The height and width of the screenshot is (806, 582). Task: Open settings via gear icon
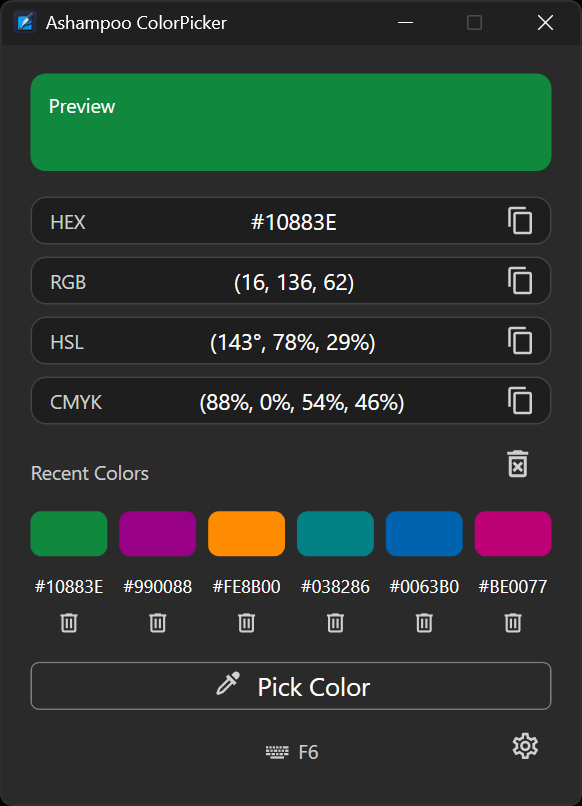coord(525,746)
